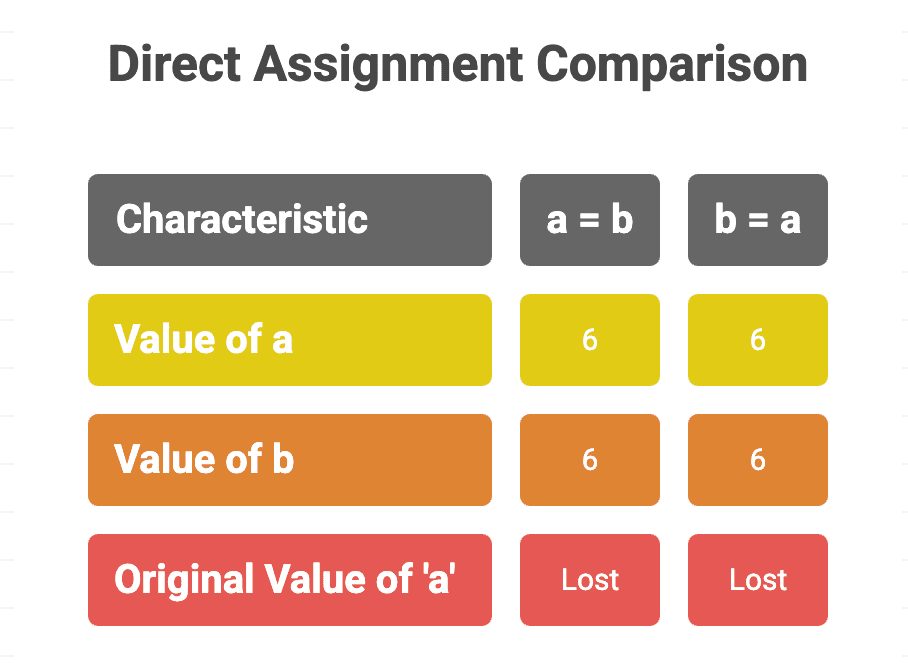Select yellow cell 6 under 'b = a'

(758, 340)
